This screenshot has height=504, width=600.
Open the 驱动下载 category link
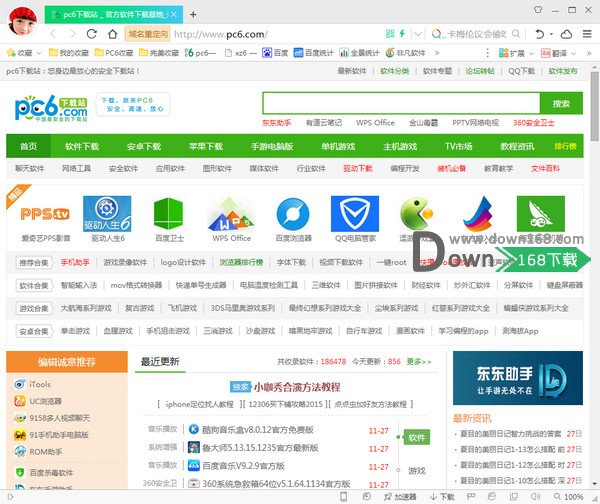[358, 168]
